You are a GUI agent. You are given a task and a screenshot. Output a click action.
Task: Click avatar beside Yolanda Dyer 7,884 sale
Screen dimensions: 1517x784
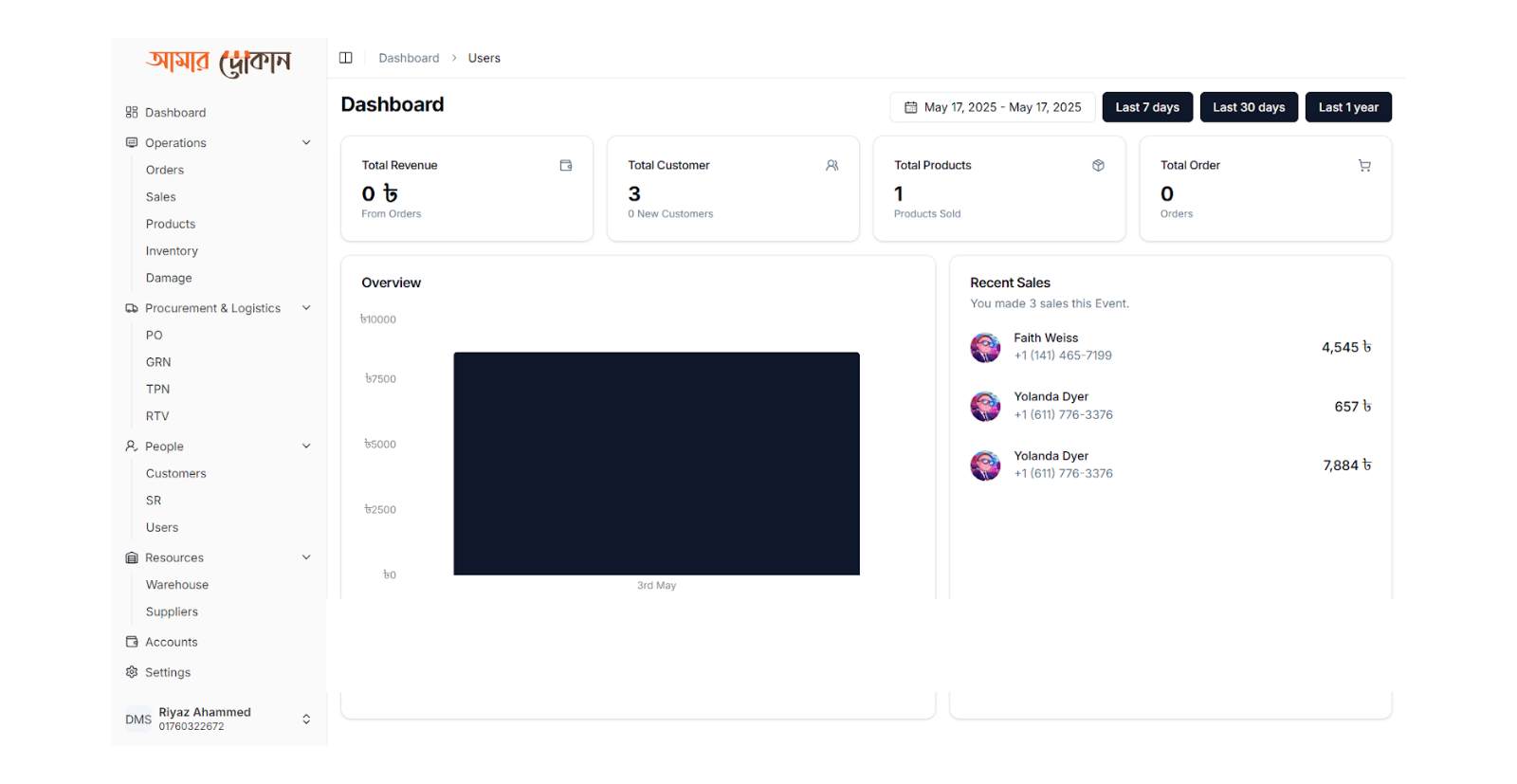985,465
